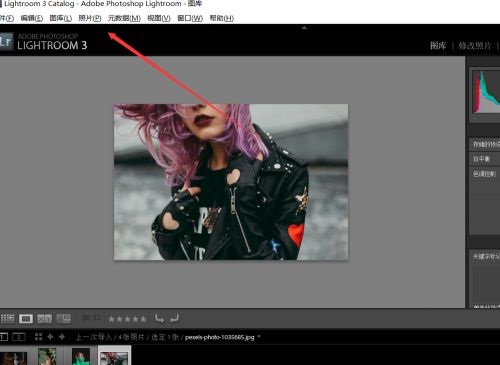Open the 帮助(H) menu
The width and height of the screenshot is (500, 365).
[x=222, y=18]
